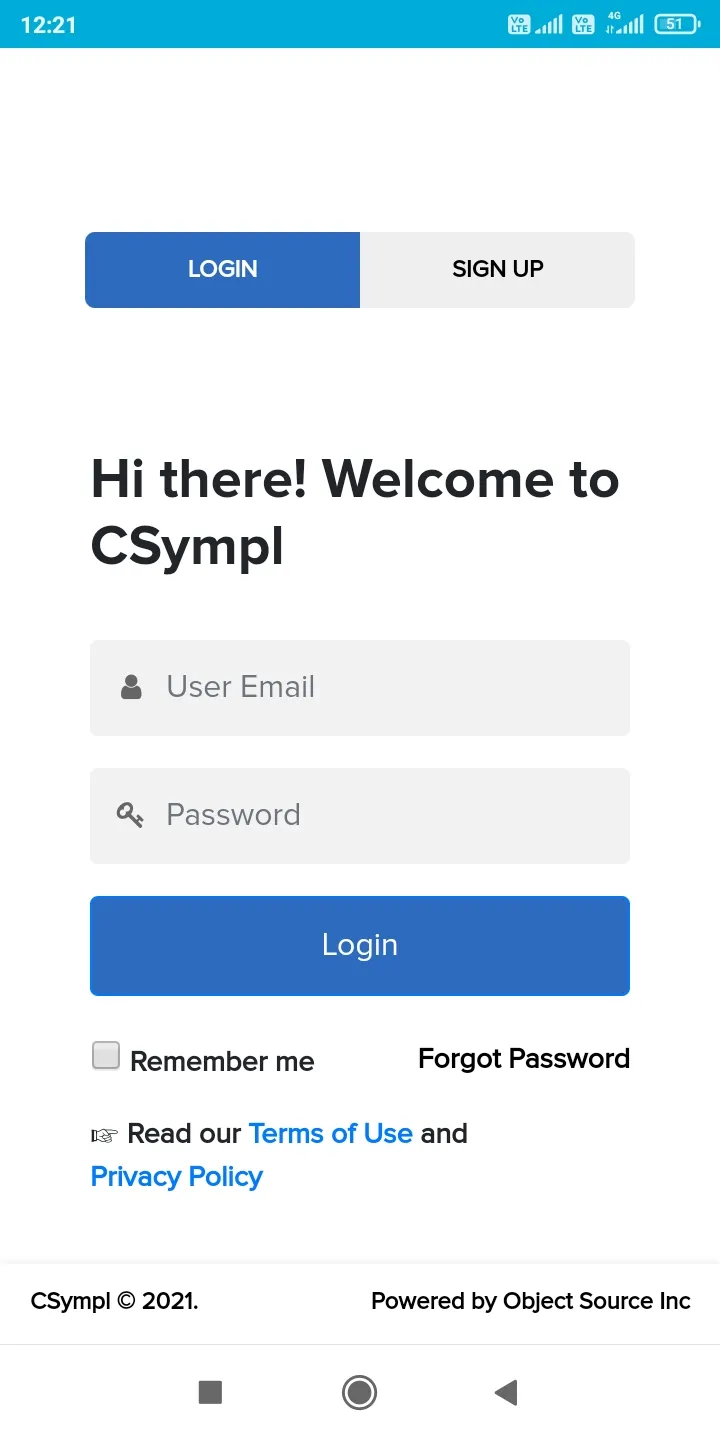The image size is (720, 1440).
Task: Enable the Remember me checkbox
Action: (x=106, y=1056)
